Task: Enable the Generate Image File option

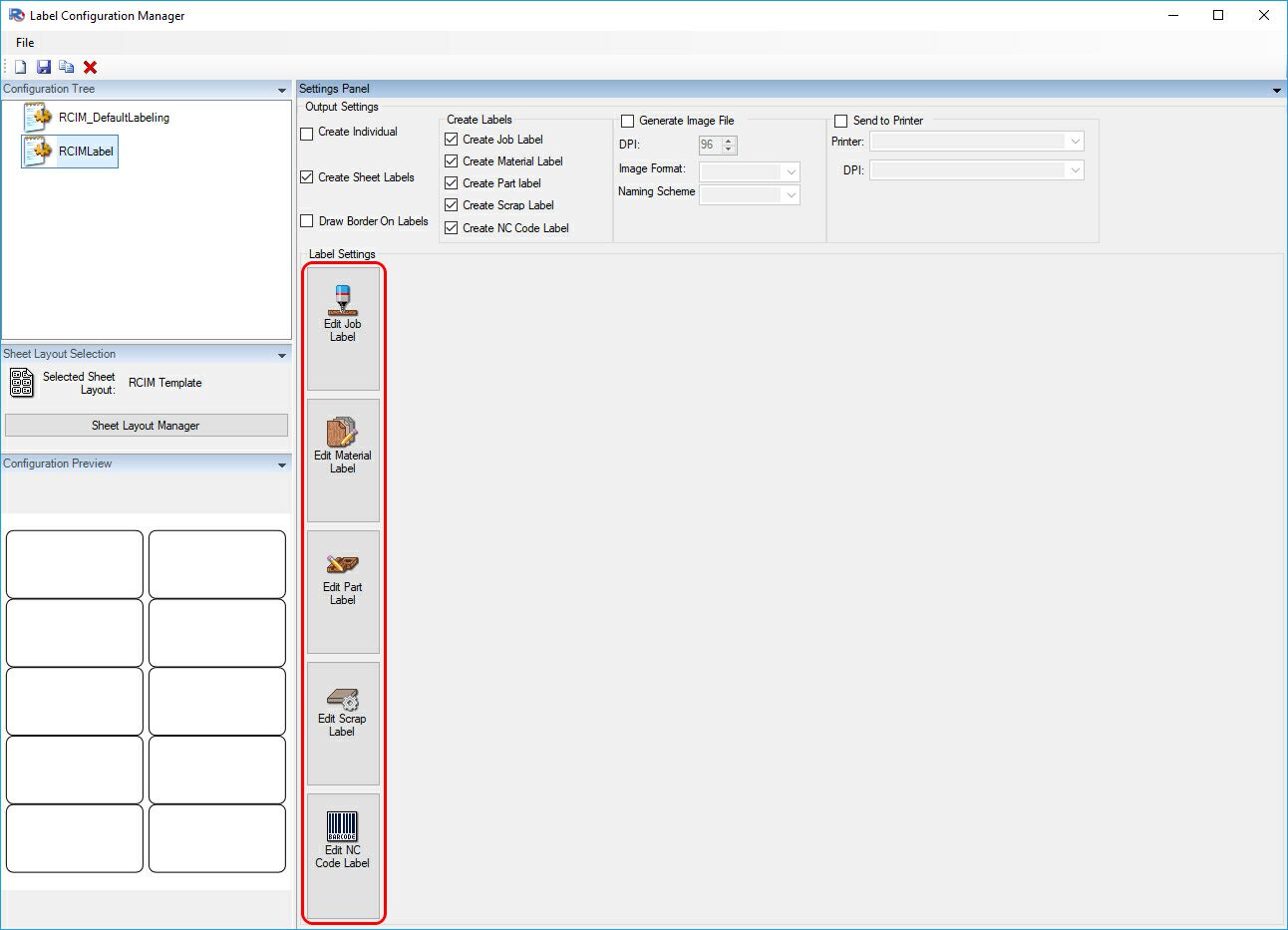Action: pyautogui.click(x=627, y=120)
